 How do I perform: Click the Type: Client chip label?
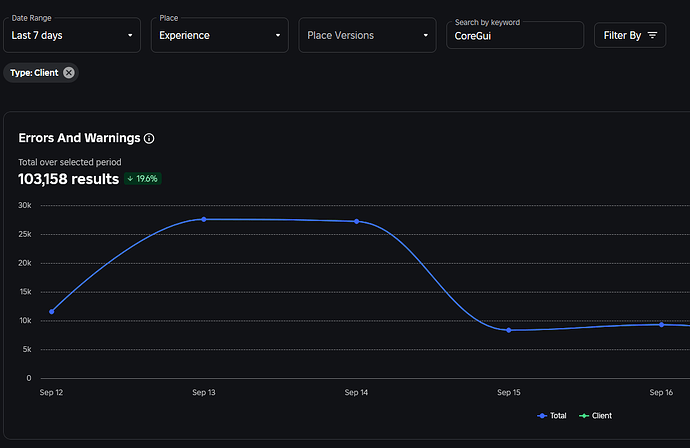(x=34, y=72)
